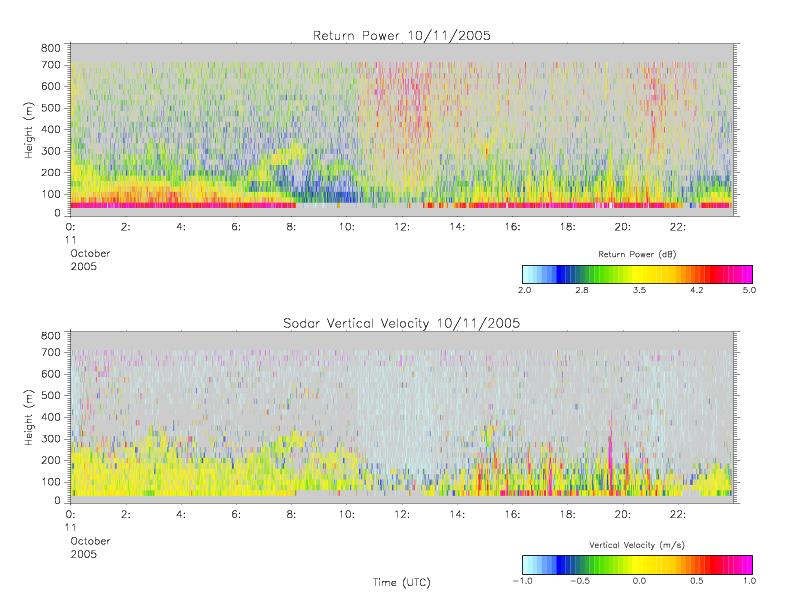The width and height of the screenshot is (791, 611).
Task: Click the 0 height tick of Vertical Velocity plot
Action: pyautogui.click(x=58, y=500)
